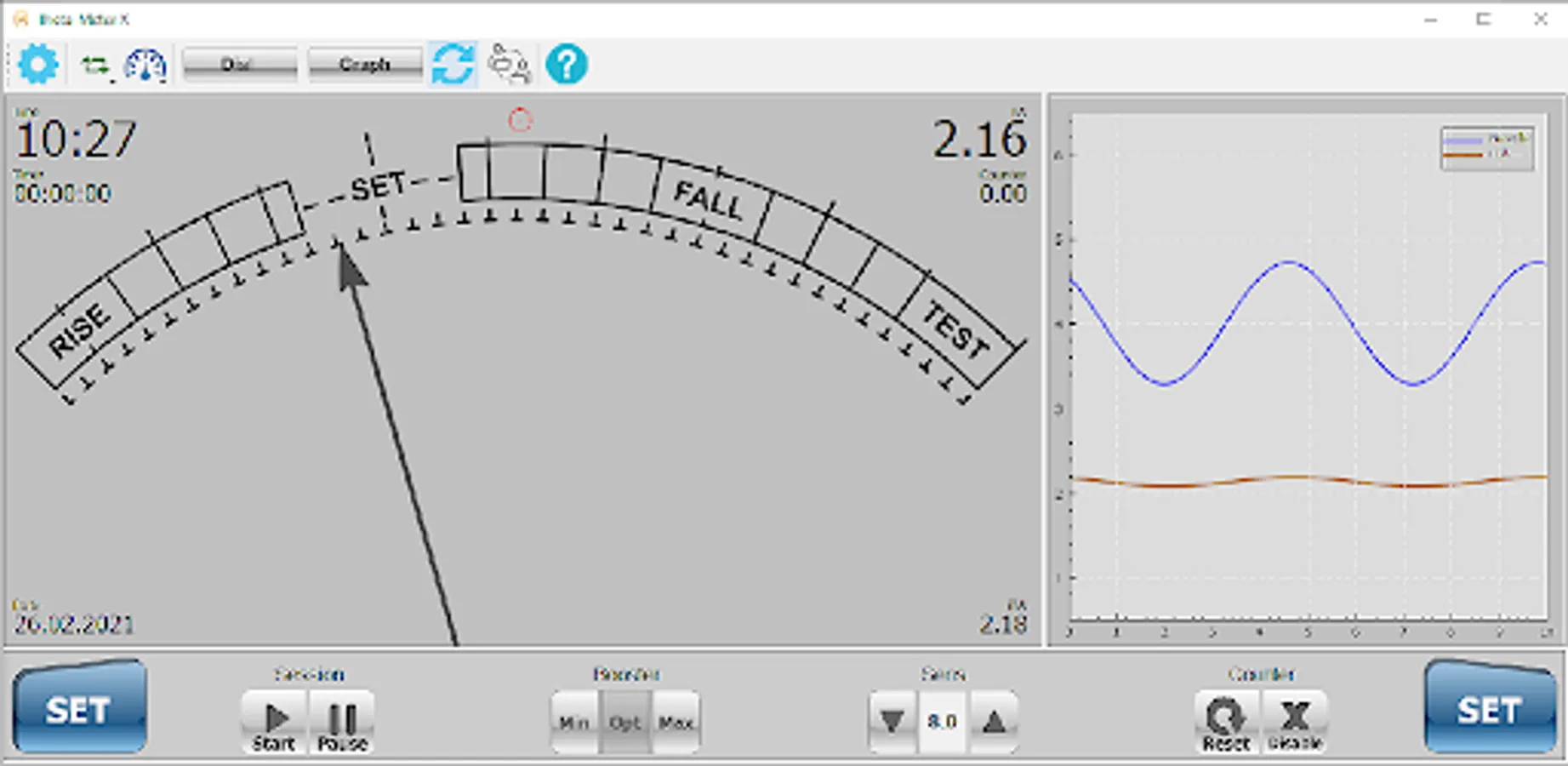The image size is (1568, 766).
Task: Increase sensitivity with the up arrow
Action: coord(994,723)
